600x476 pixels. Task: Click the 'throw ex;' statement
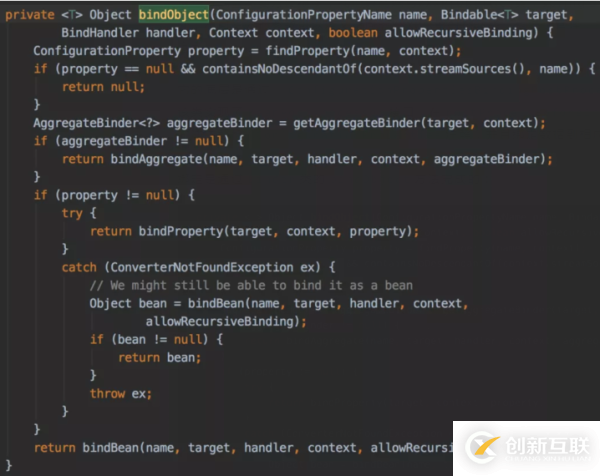121,393
